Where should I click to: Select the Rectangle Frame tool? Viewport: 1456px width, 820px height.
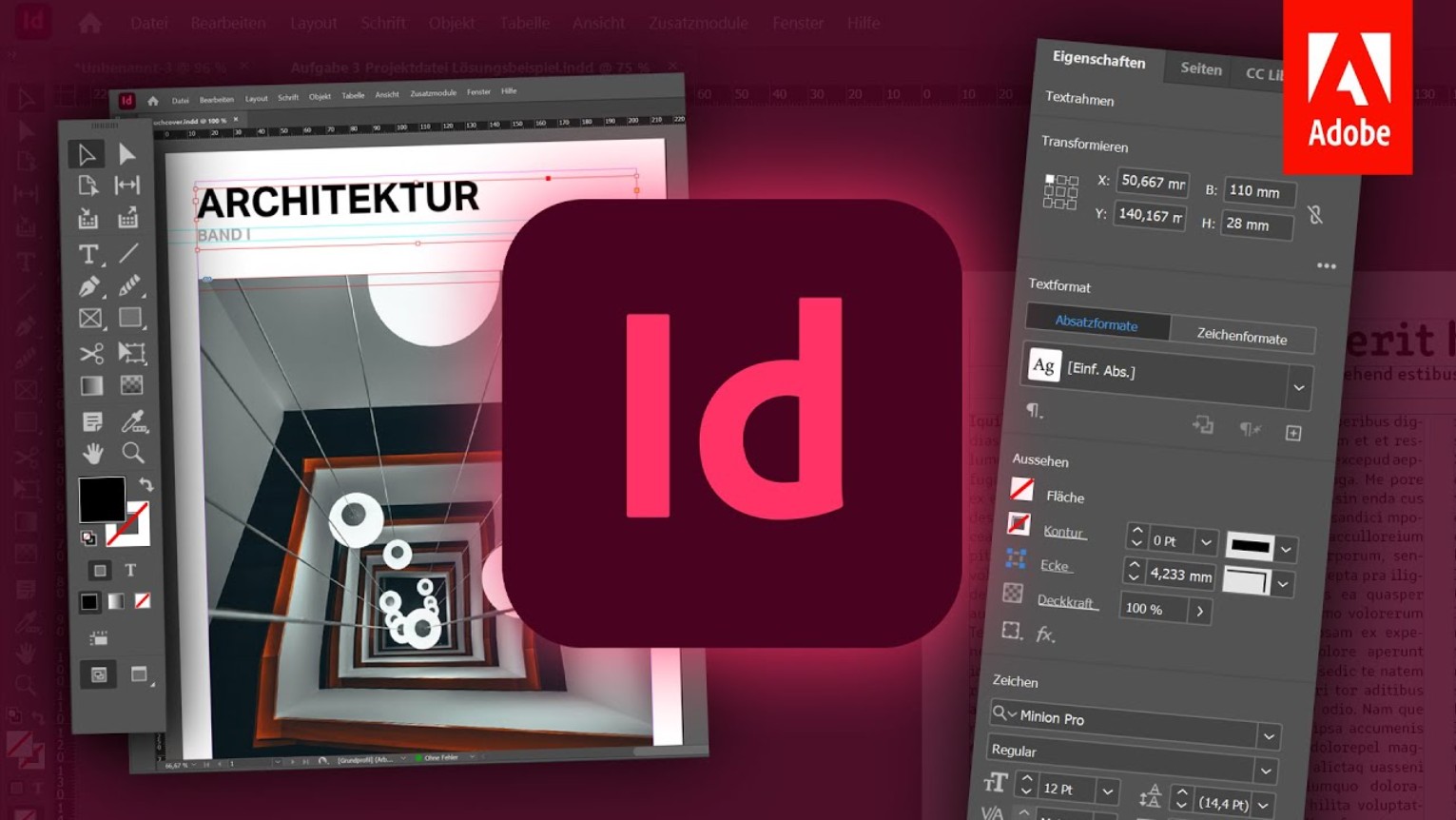pyautogui.click(x=90, y=319)
